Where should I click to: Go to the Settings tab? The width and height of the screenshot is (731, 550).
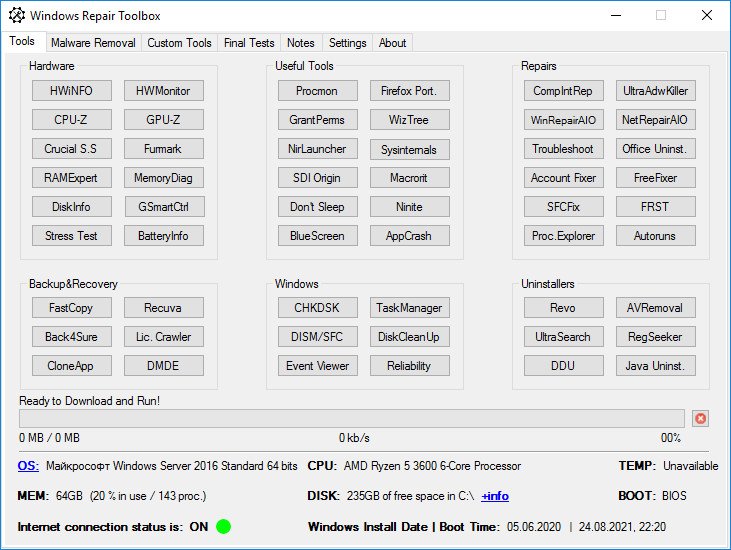point(347,43)
